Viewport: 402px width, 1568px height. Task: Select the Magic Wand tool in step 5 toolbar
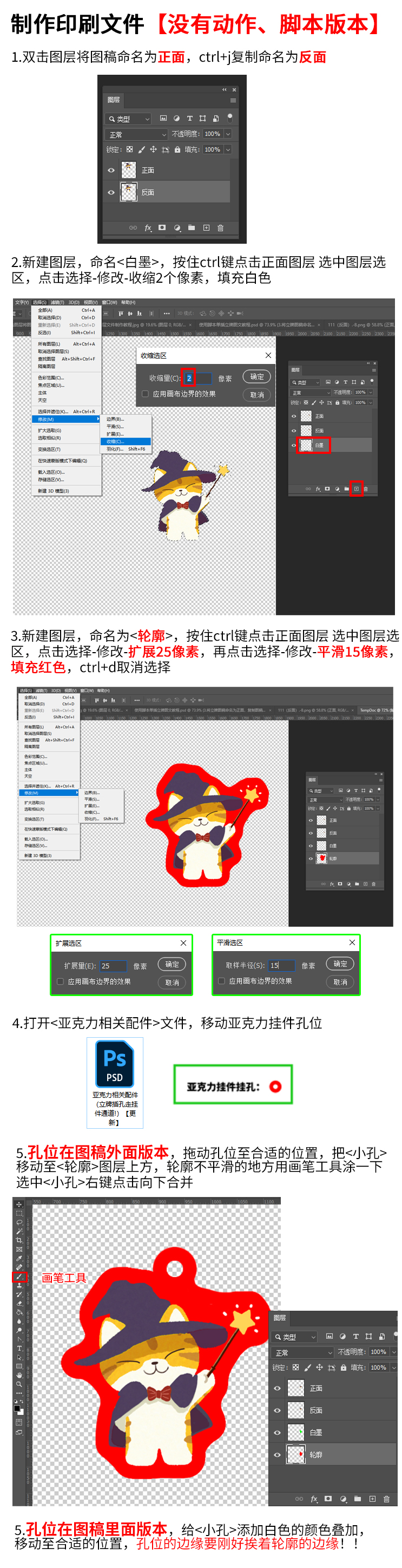pos(19,1232)
